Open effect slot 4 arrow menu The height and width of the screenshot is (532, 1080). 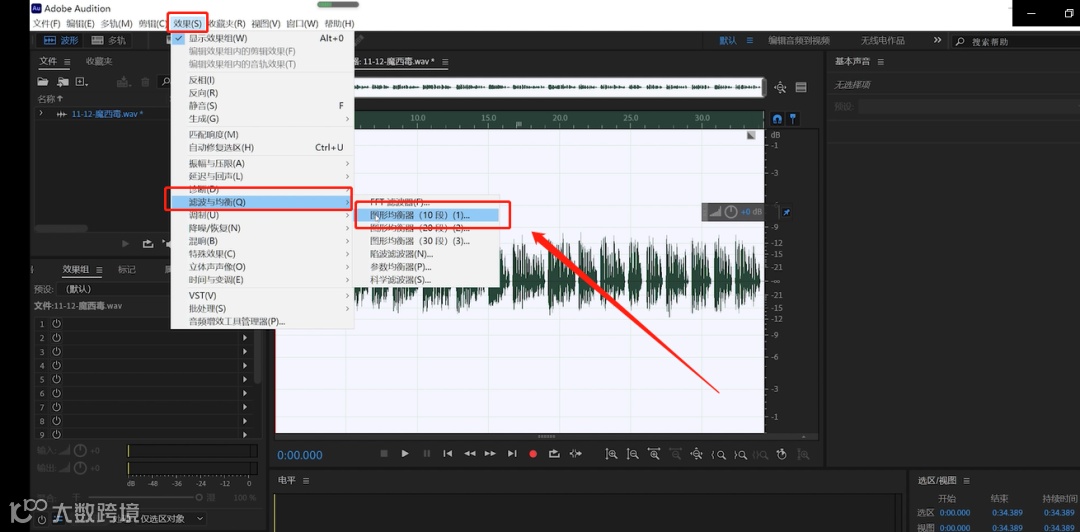point(245,365)
